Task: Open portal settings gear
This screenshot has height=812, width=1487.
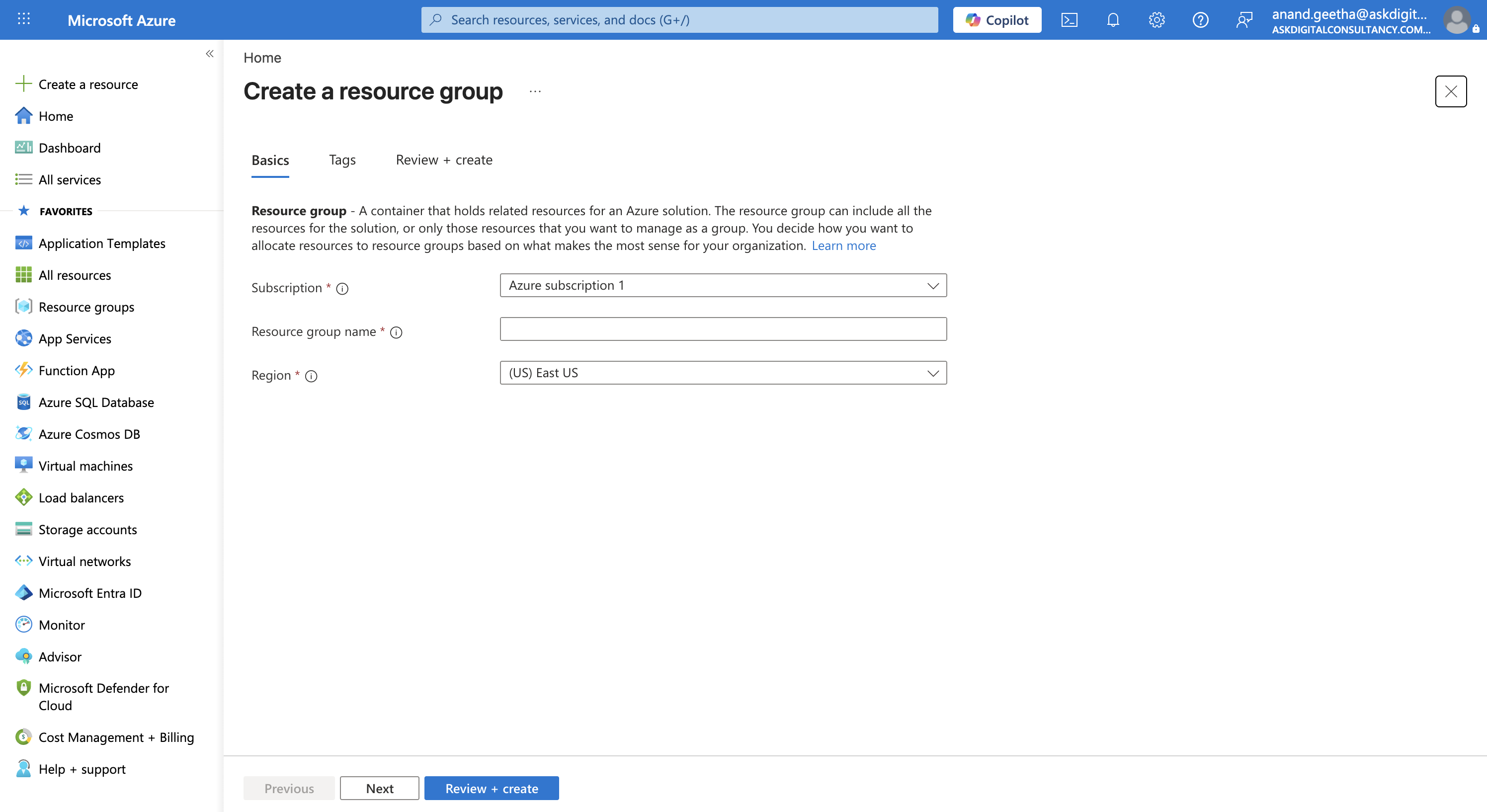Action: coord(1157,20)
